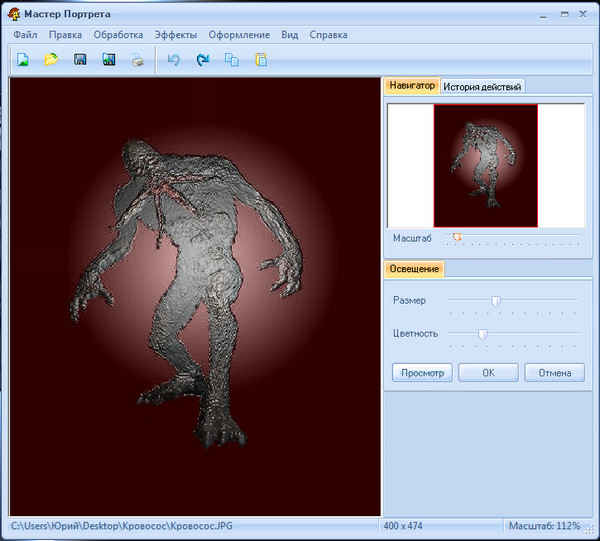Click the save floppy disk icon

tap(80, 60)
